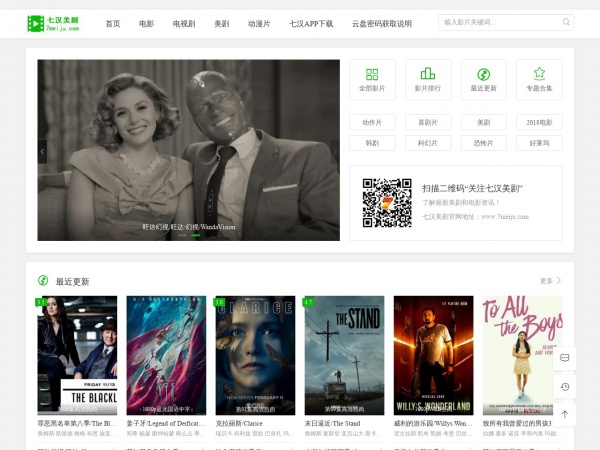The image size is (600, 450).
Task: Select the active green banner indicator dot
Action: click(x=196, y=235)
